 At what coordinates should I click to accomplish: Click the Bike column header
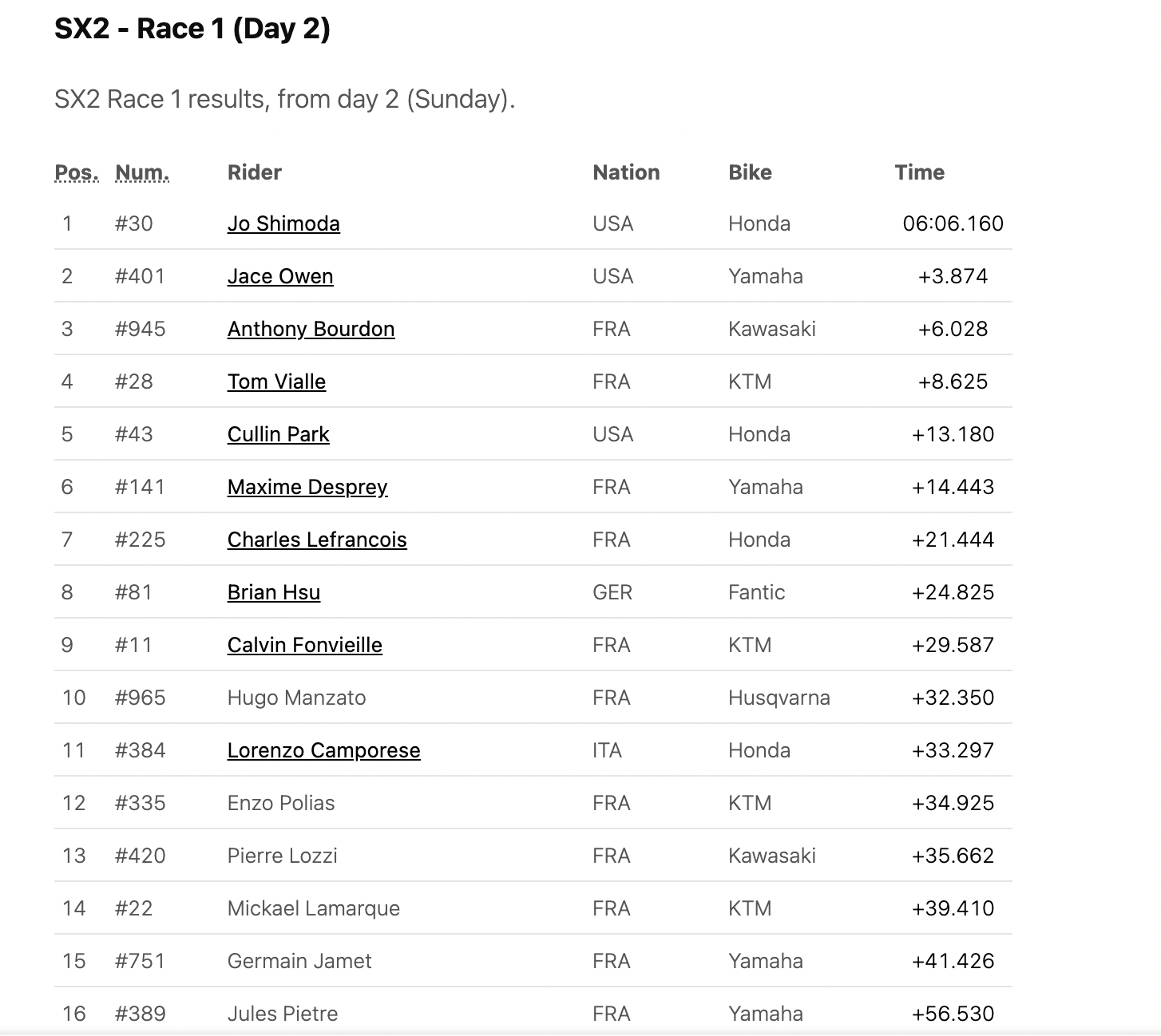(x=750, y=172)
